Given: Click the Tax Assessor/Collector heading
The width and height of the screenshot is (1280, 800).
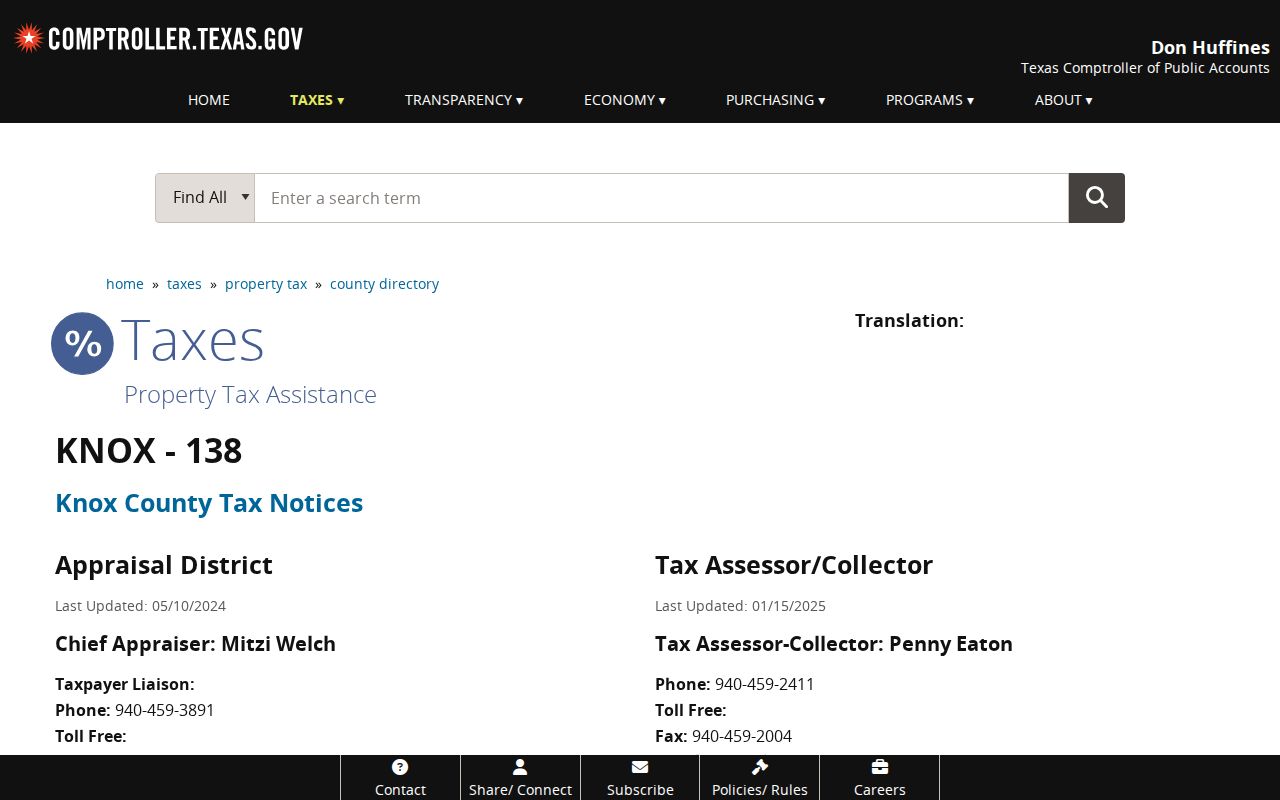Looking at the screenshot, I should 794,565.
